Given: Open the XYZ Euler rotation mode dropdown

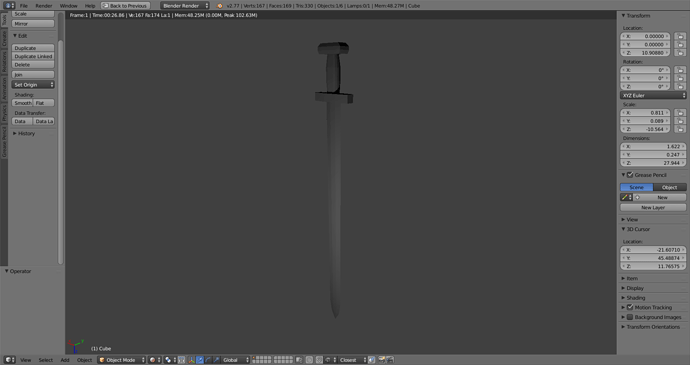Looking at the screenshot, I should point(653,96).
